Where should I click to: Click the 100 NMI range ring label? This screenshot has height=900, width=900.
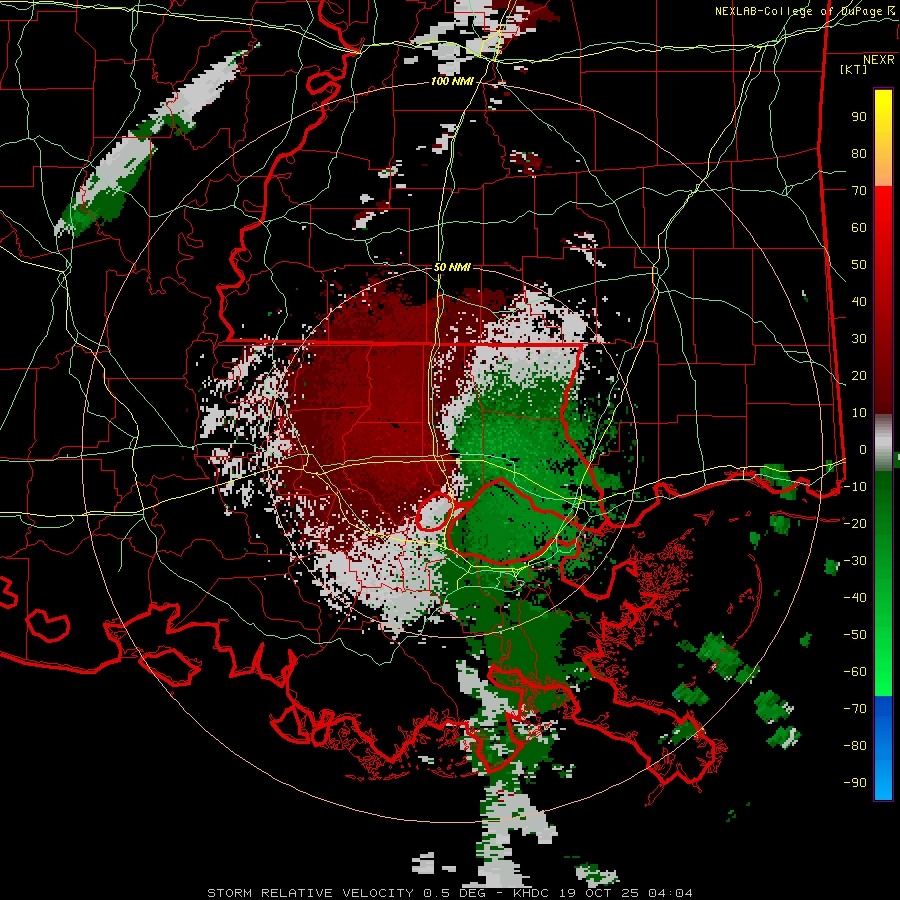(x=452, y=82)
